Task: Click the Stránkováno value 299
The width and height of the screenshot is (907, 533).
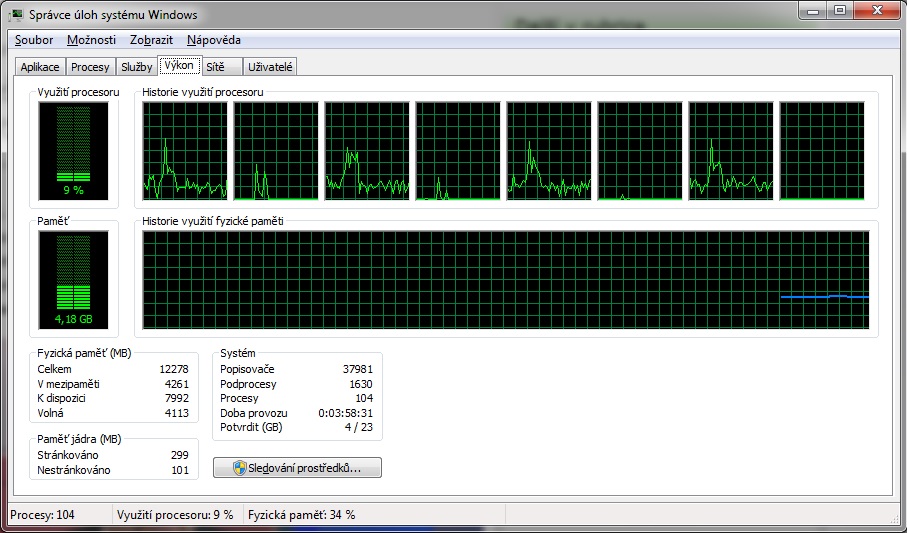Action: click(180, 455)
